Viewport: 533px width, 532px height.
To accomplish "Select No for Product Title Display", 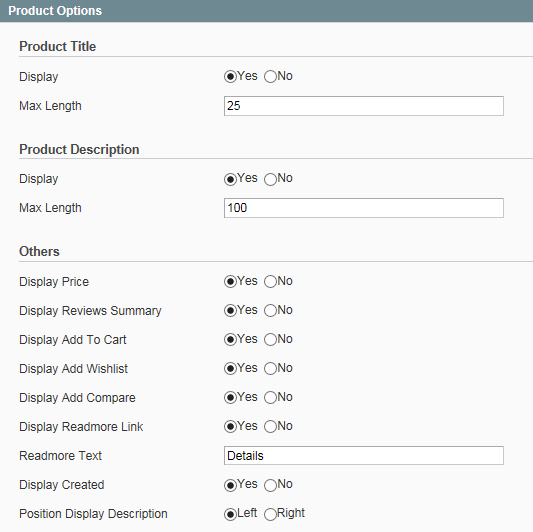I will [270, 76].
